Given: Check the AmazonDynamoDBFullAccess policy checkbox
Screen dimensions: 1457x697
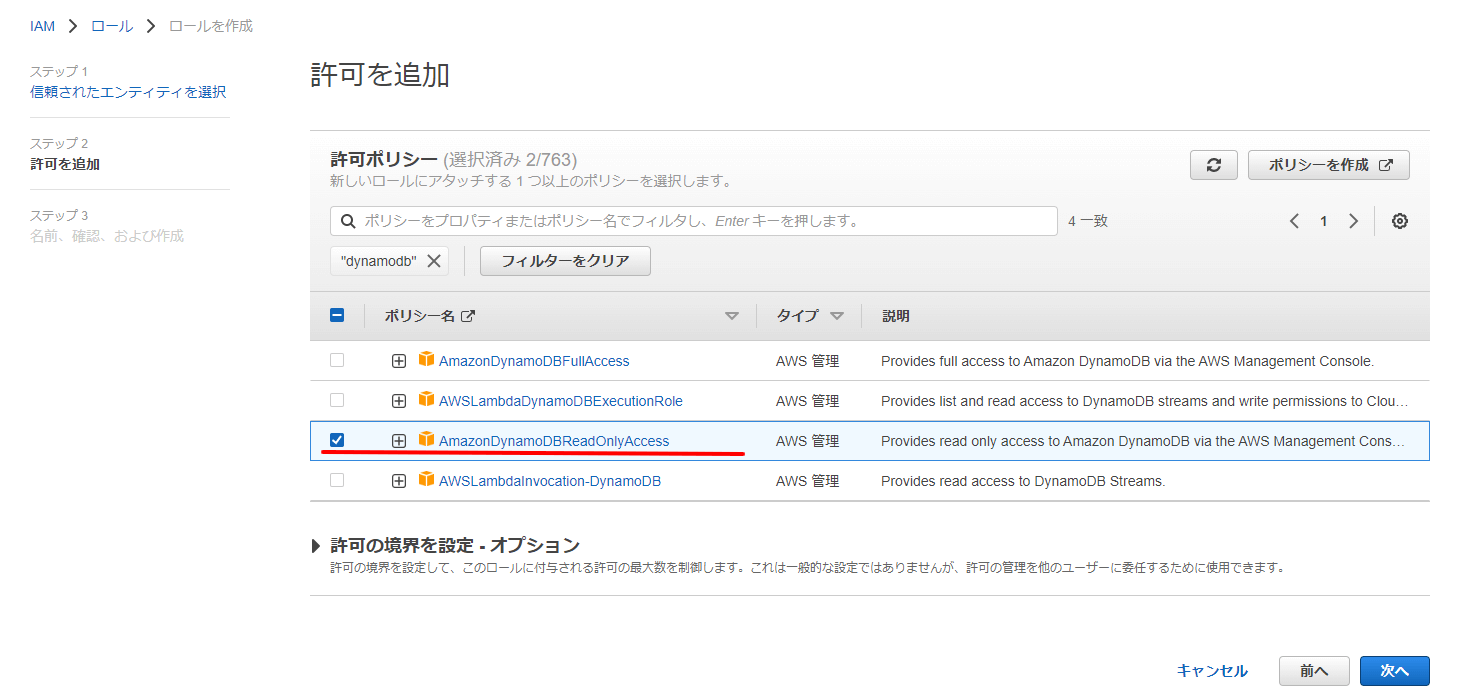Looking at the screenshot, I should tap(337, 360).
